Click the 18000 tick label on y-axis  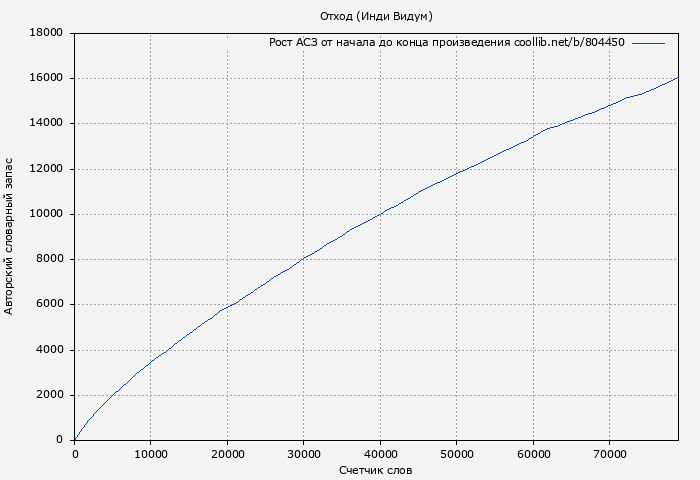(x=47, y=33)
